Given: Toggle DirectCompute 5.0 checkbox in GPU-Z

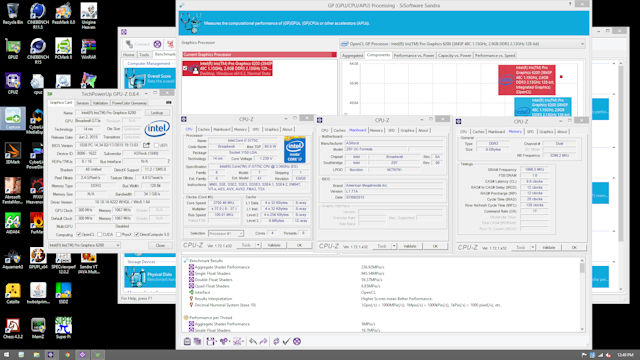Looking at the screenshot, I should (x=137, y=234).
